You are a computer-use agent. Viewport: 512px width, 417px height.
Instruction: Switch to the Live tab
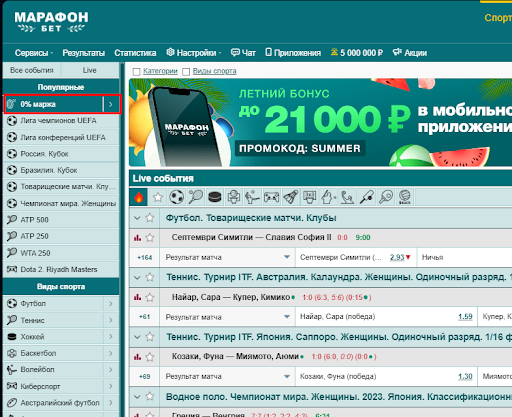[x=90, y=70]
